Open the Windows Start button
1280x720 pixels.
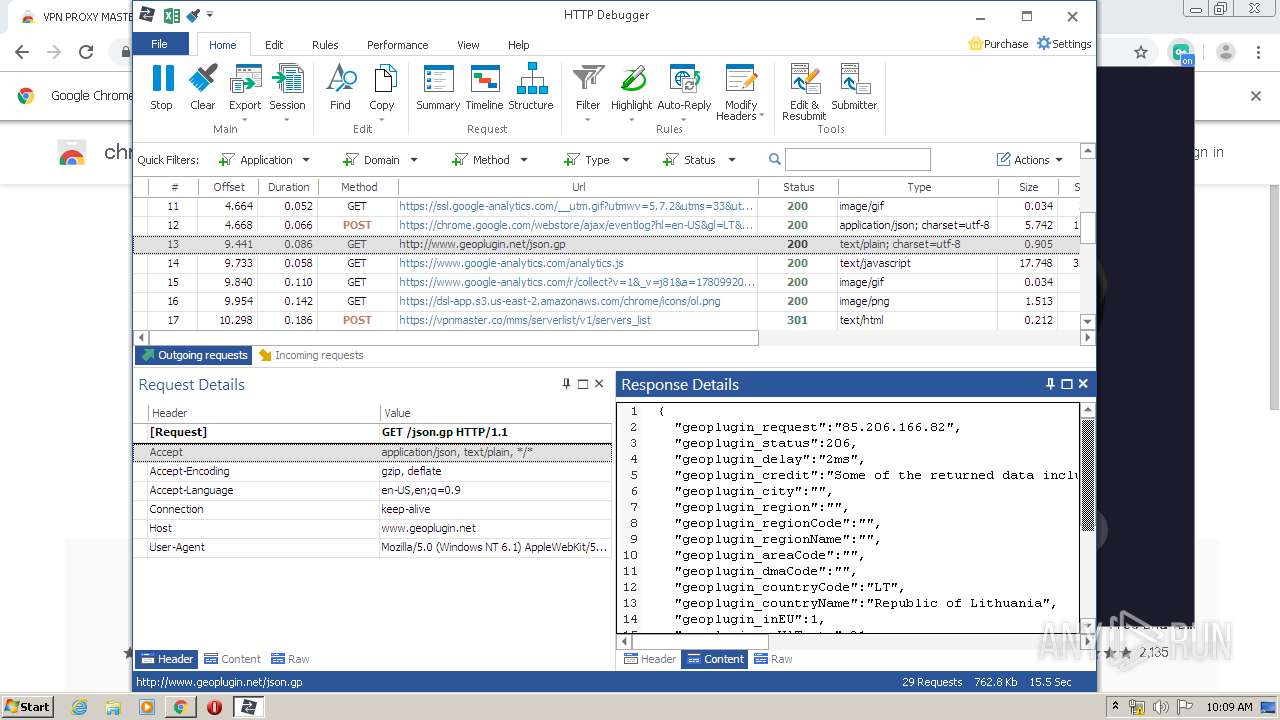click(27, 706)
